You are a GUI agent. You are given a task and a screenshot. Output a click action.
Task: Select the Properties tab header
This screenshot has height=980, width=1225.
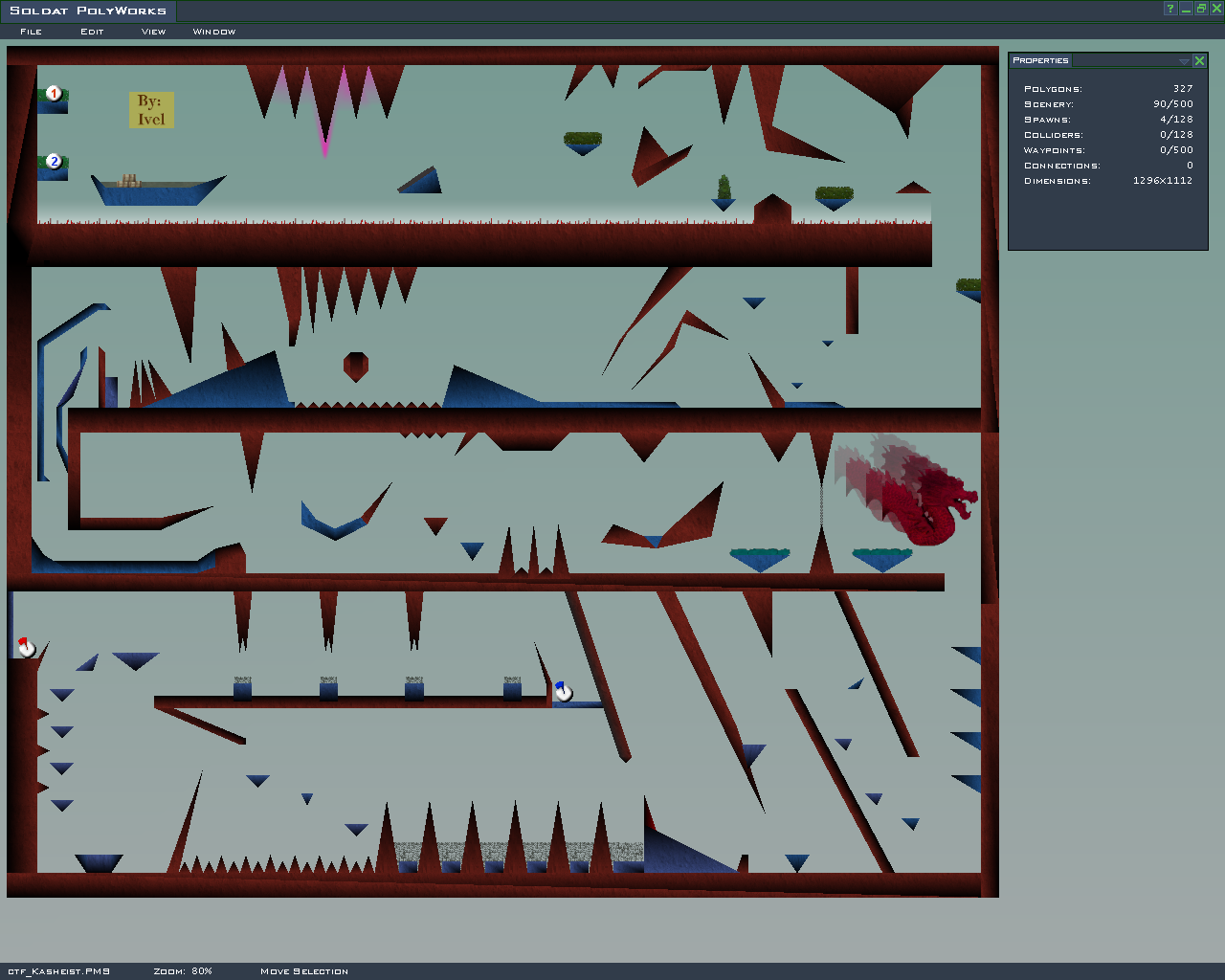(x=1040, y=60)
